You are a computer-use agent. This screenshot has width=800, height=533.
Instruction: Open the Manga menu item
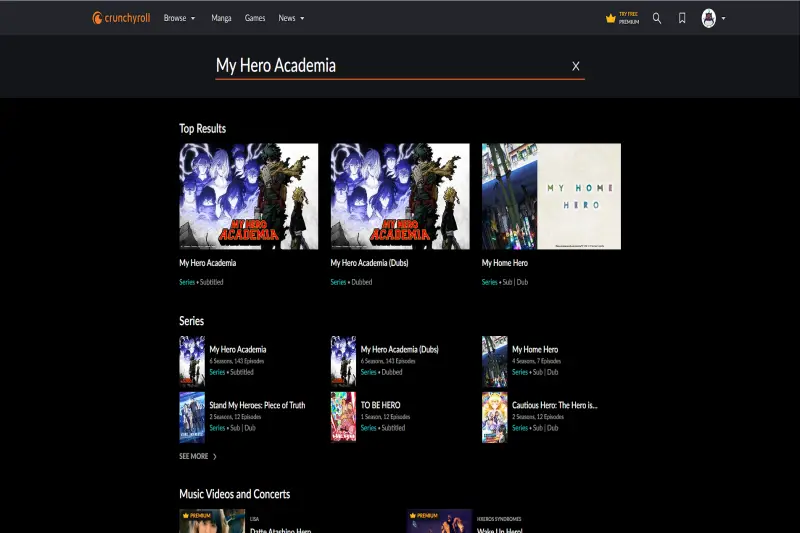(x=221, y=18)
